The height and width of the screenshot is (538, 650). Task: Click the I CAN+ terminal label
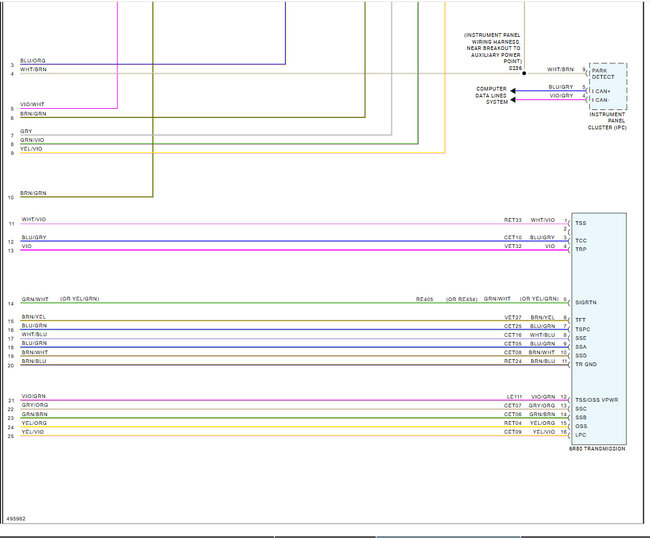tap(601, 91)
